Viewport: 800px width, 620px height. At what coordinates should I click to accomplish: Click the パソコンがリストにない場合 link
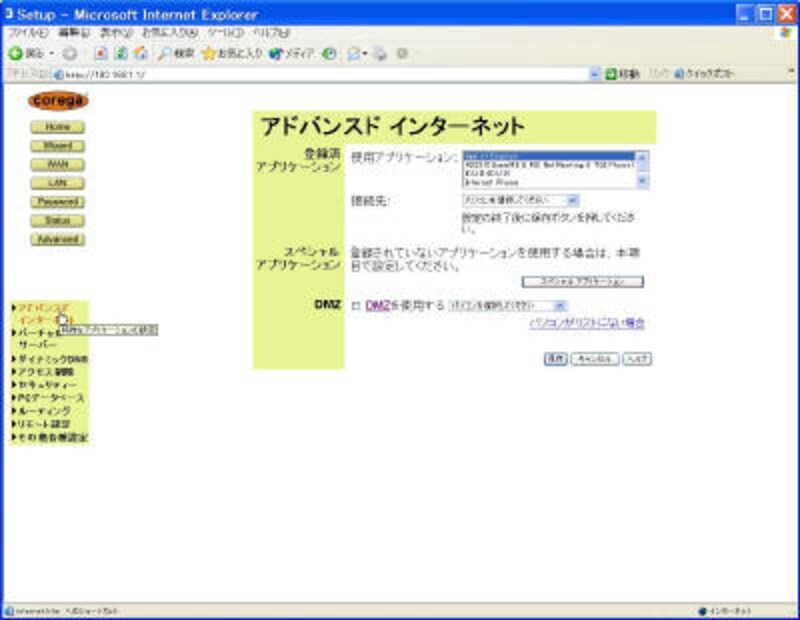coord(586,323)
